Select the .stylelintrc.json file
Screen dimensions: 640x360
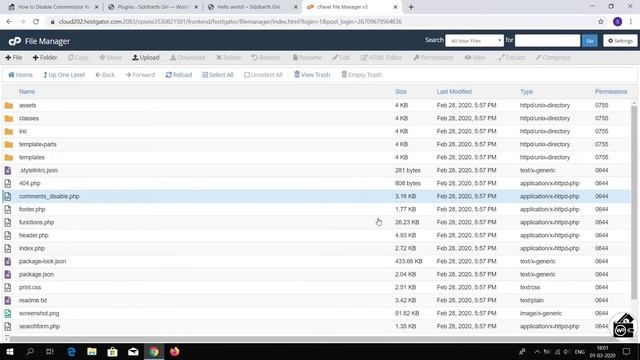(38, 170)
